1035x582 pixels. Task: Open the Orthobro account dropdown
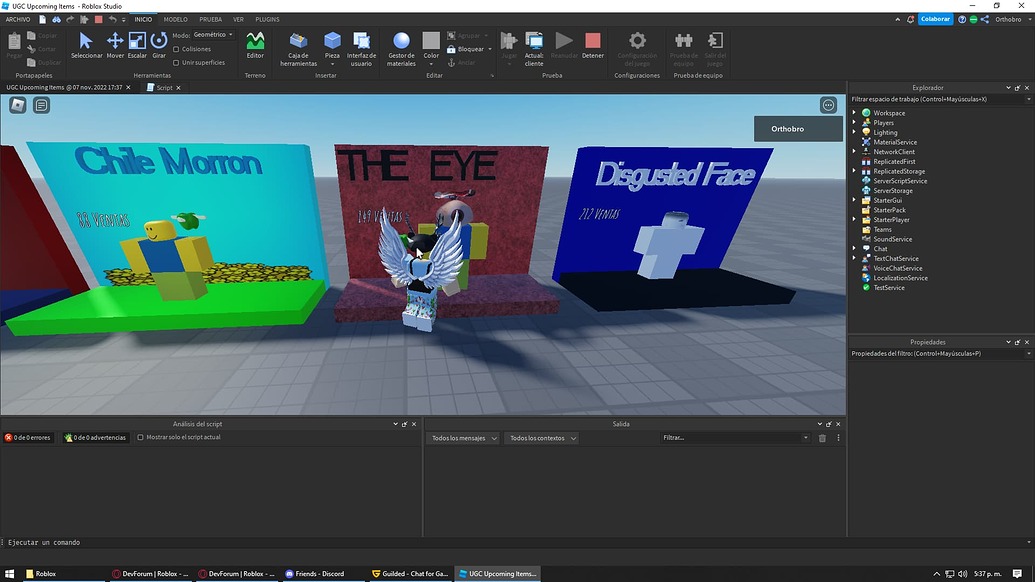(x=1012, y=19)
